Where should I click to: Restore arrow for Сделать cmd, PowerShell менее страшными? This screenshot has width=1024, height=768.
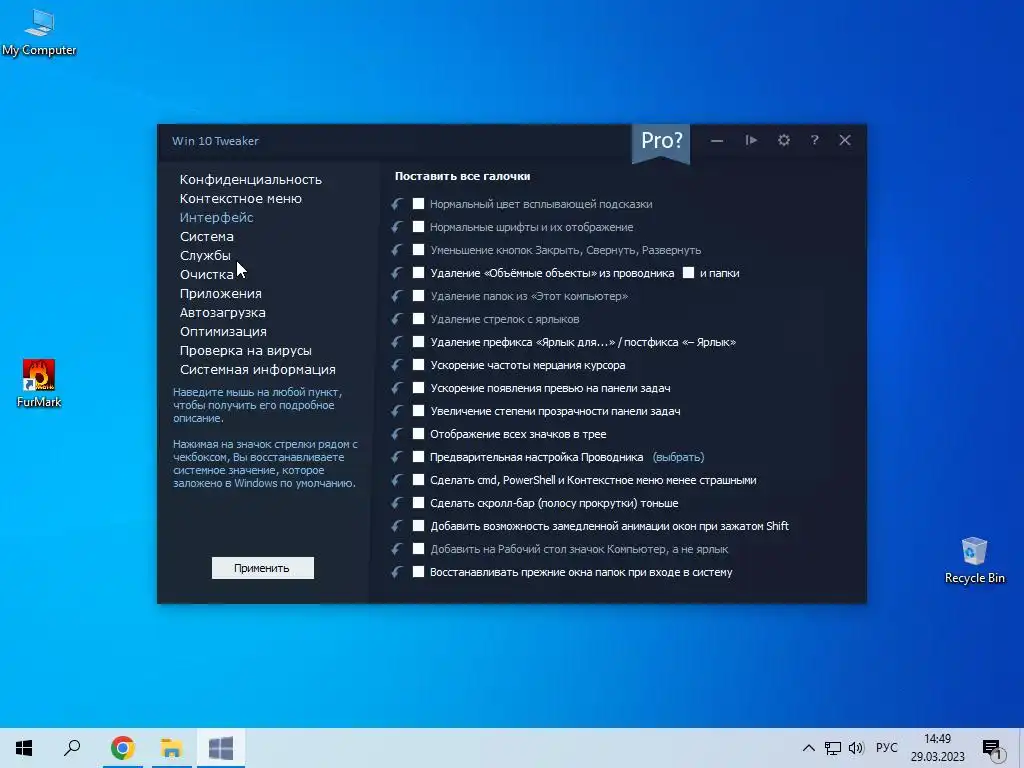[396, 480]
